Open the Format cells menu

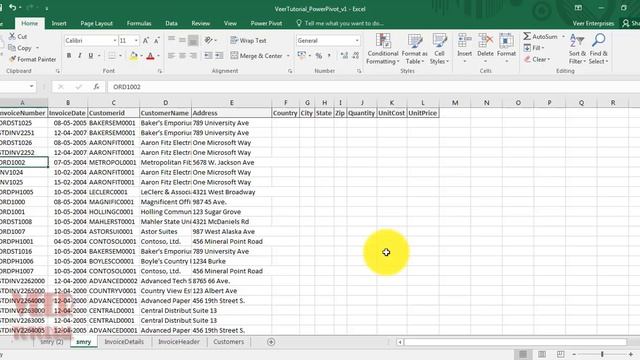507,49
